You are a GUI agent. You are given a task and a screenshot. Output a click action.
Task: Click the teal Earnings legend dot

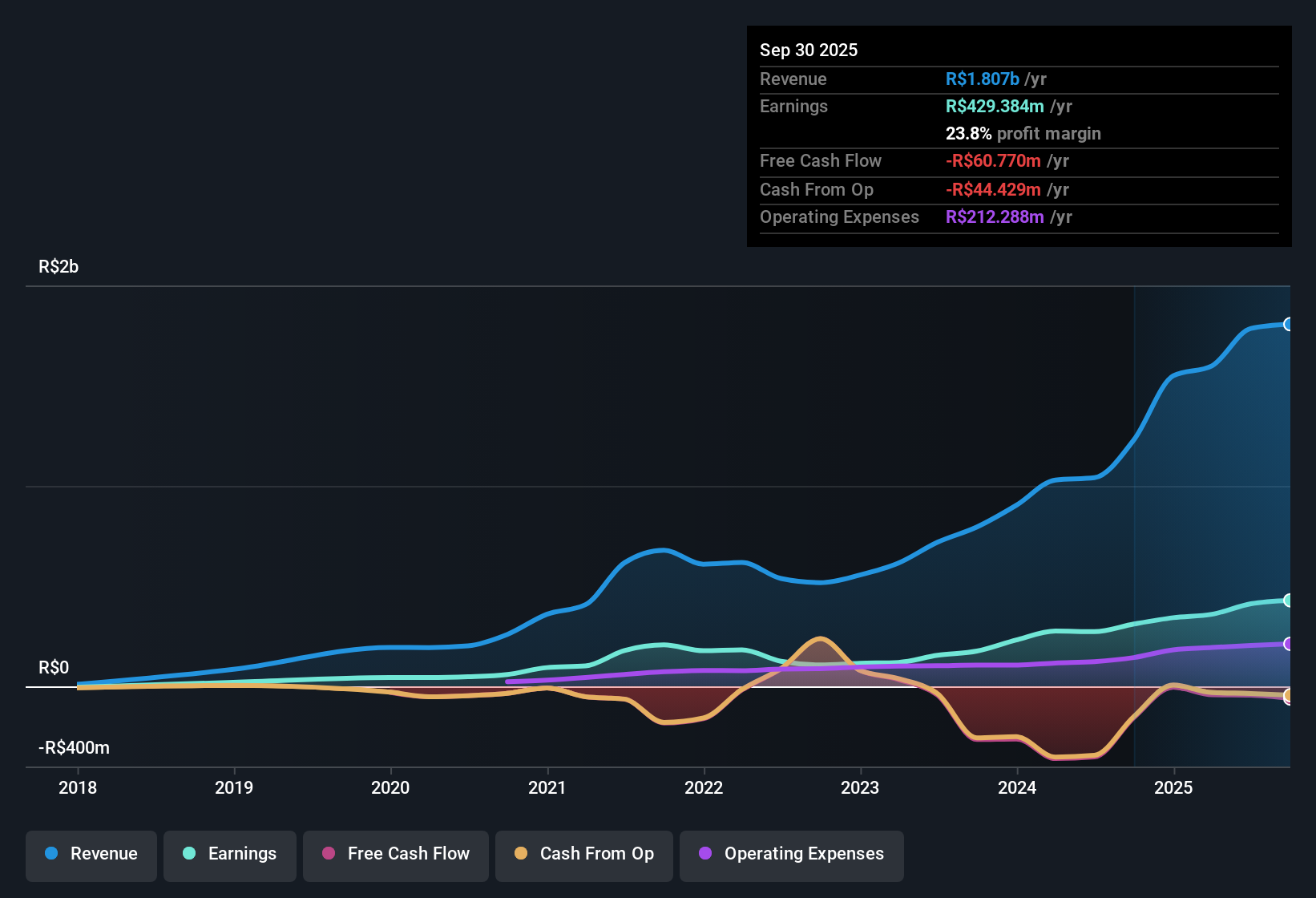click(x=189, y=854)
